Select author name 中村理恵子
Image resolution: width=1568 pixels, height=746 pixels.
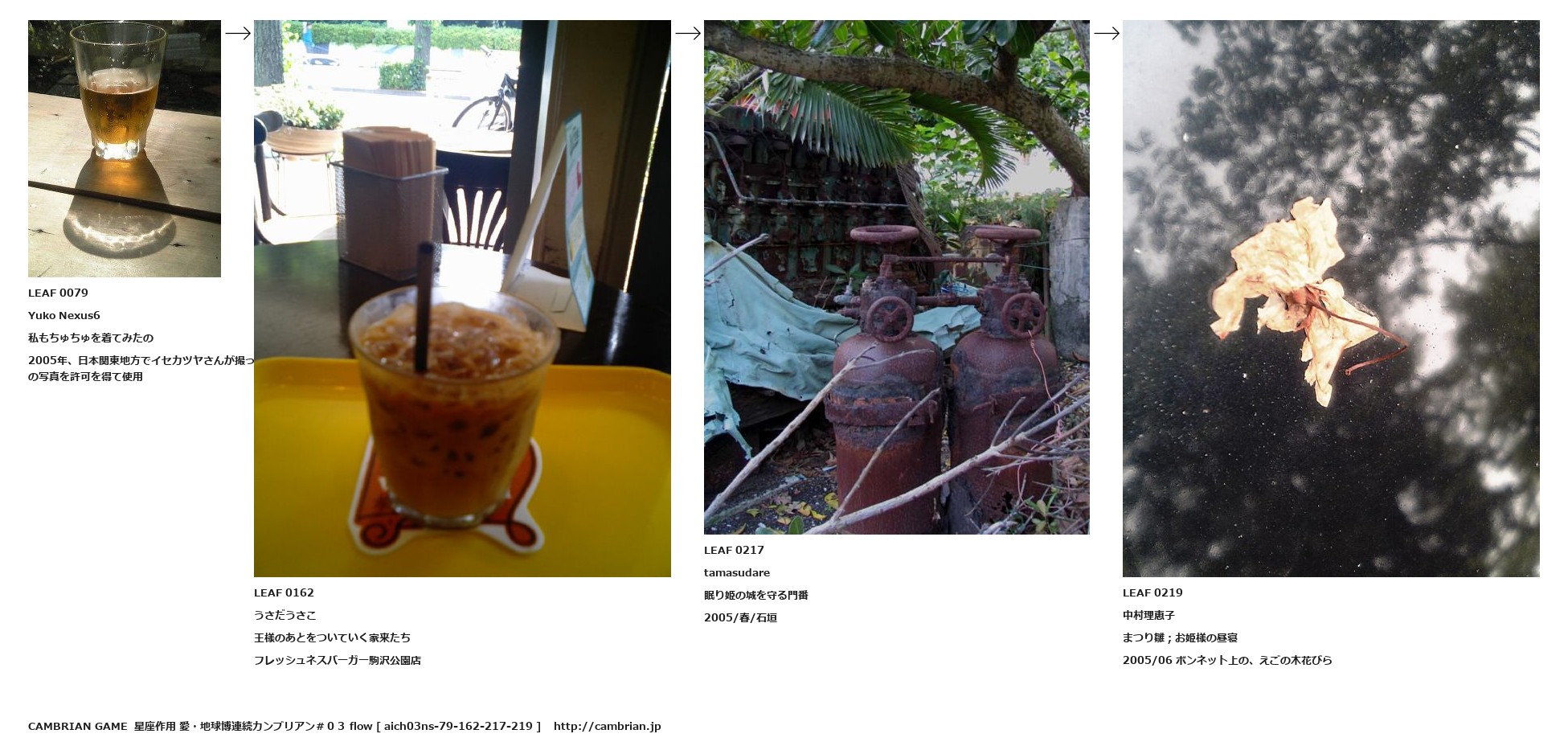pos(1148,616)
